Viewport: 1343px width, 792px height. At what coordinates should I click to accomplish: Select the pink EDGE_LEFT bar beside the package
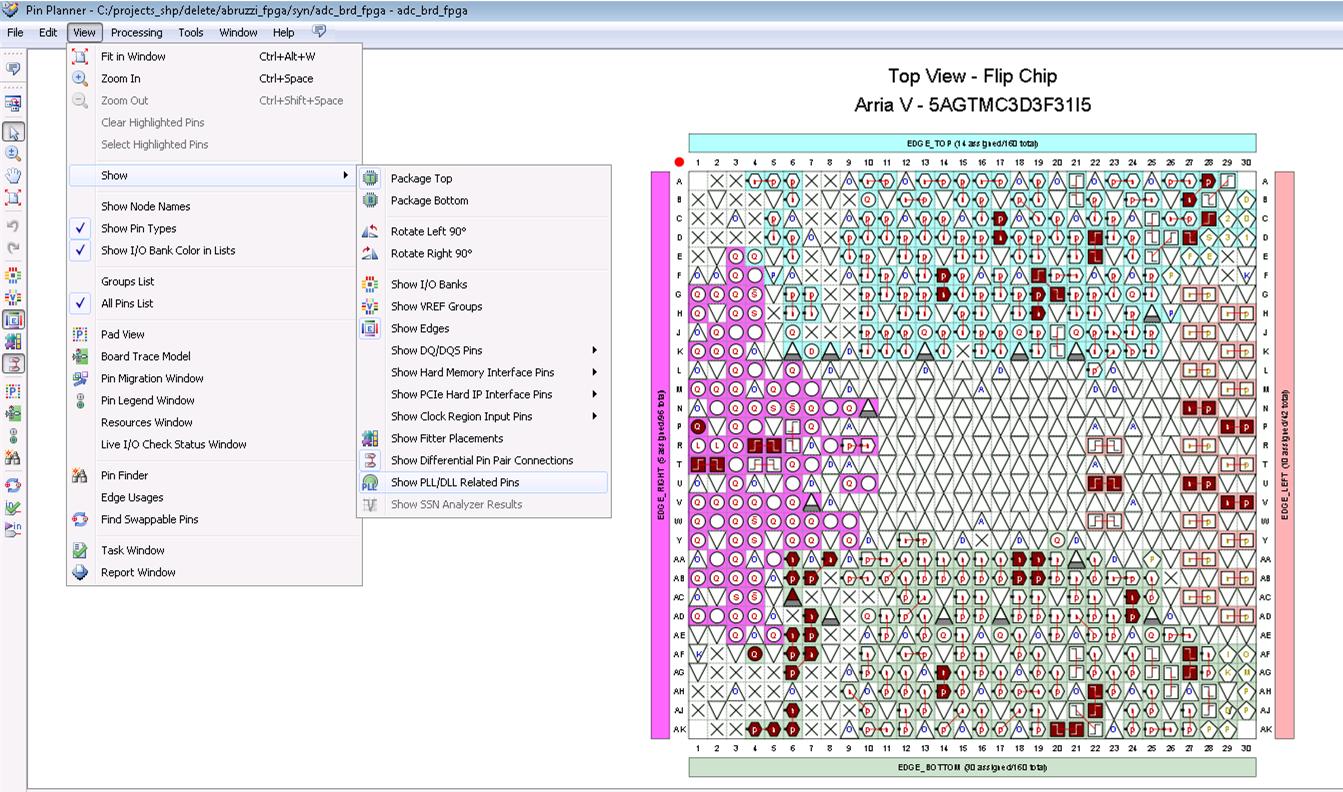point(1284,455)
